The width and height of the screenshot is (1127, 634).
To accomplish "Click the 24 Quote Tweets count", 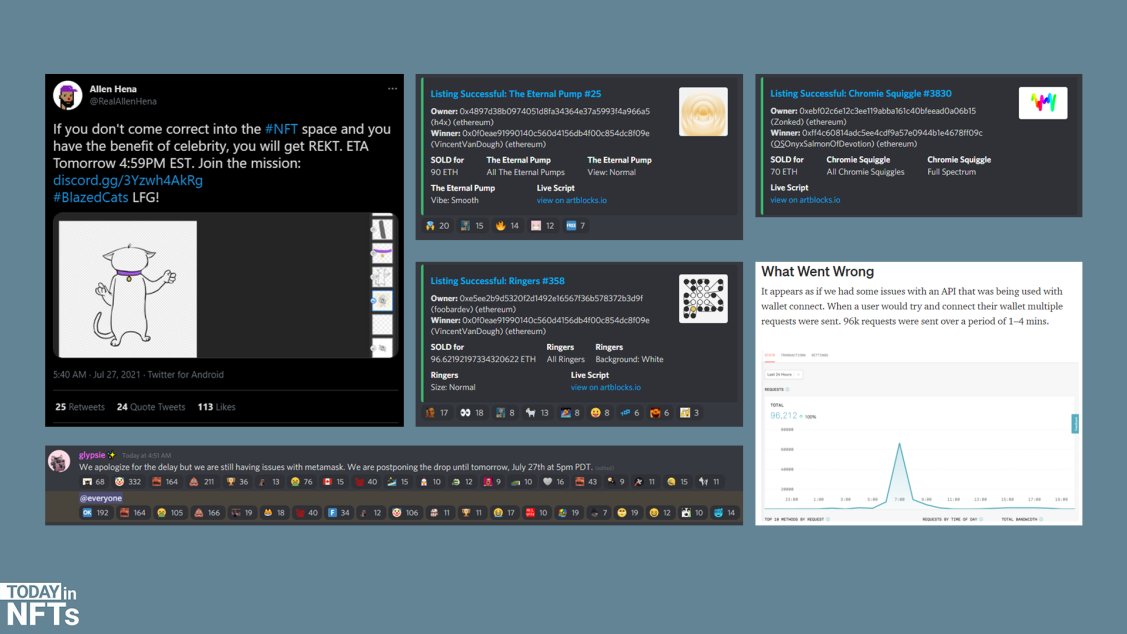I will click(x=151, y=407).
